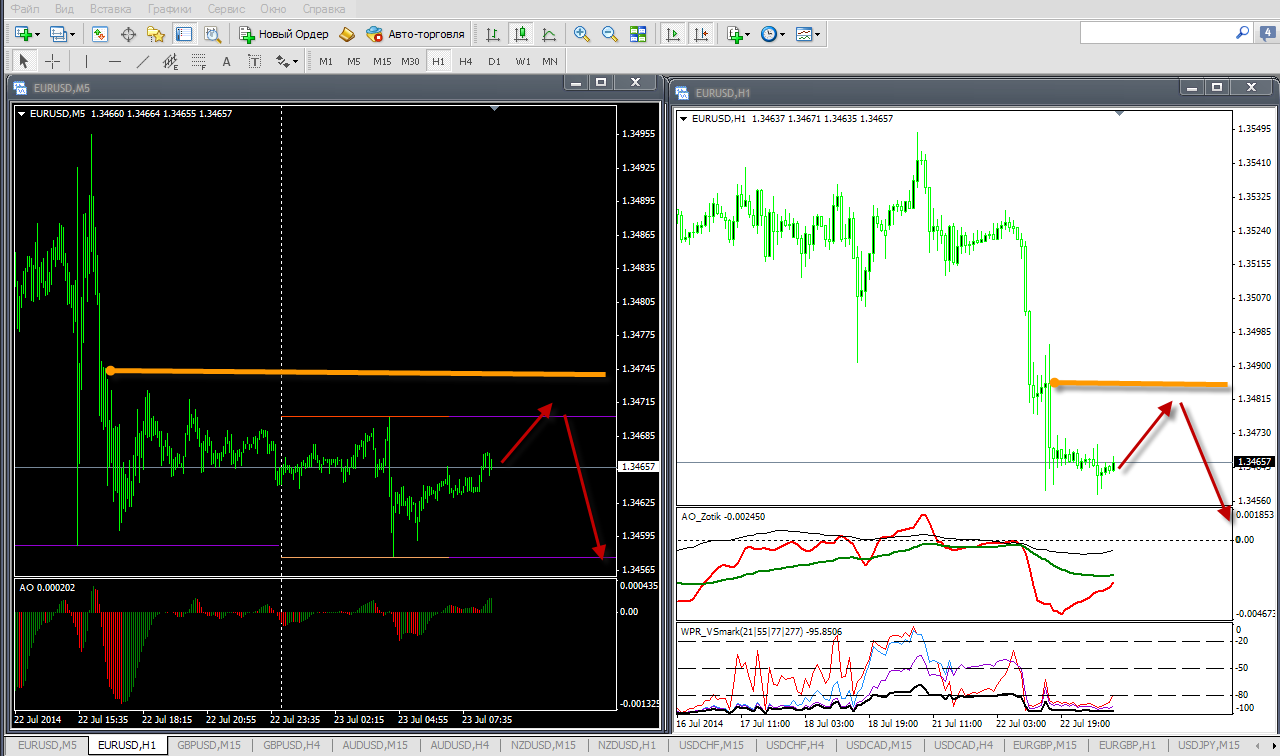Switch chart to Candlesticks mode
1280x756 pixels.
pyautogui.click(x=520, y=34)
